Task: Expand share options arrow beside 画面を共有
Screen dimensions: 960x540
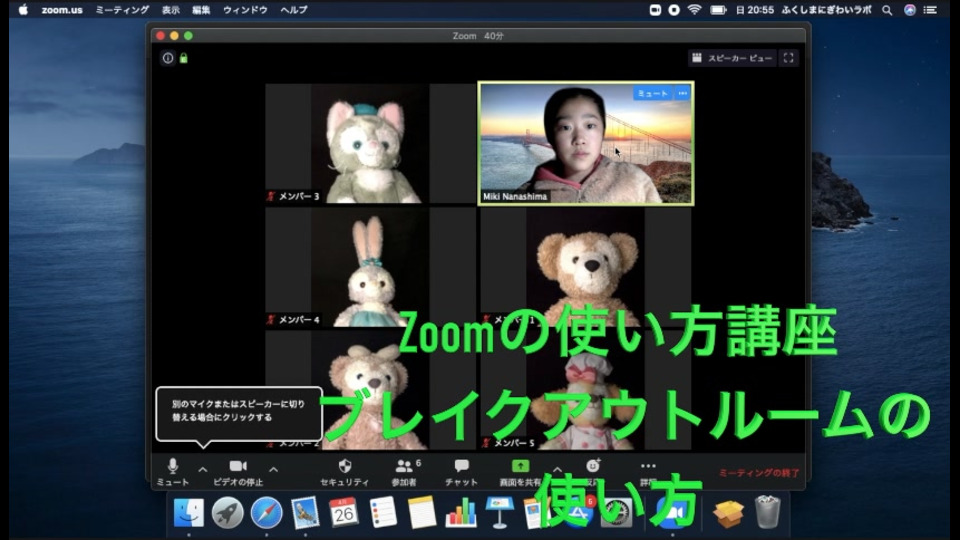Action: [557, 470]
